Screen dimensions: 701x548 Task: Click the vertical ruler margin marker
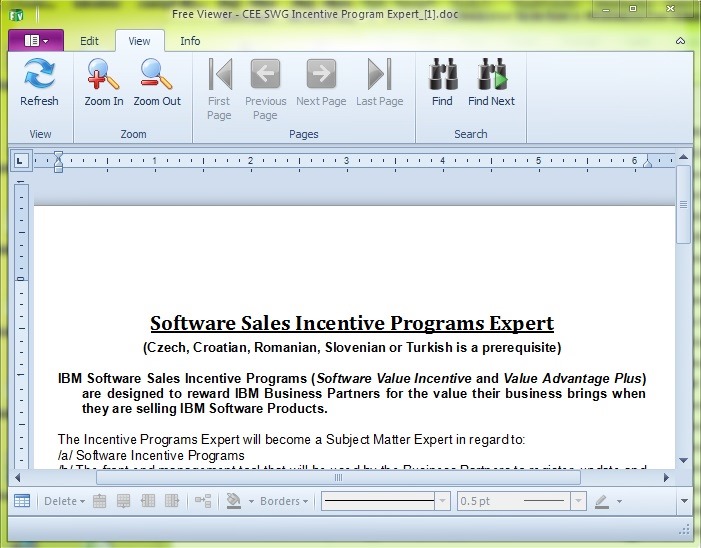(21, 279)
